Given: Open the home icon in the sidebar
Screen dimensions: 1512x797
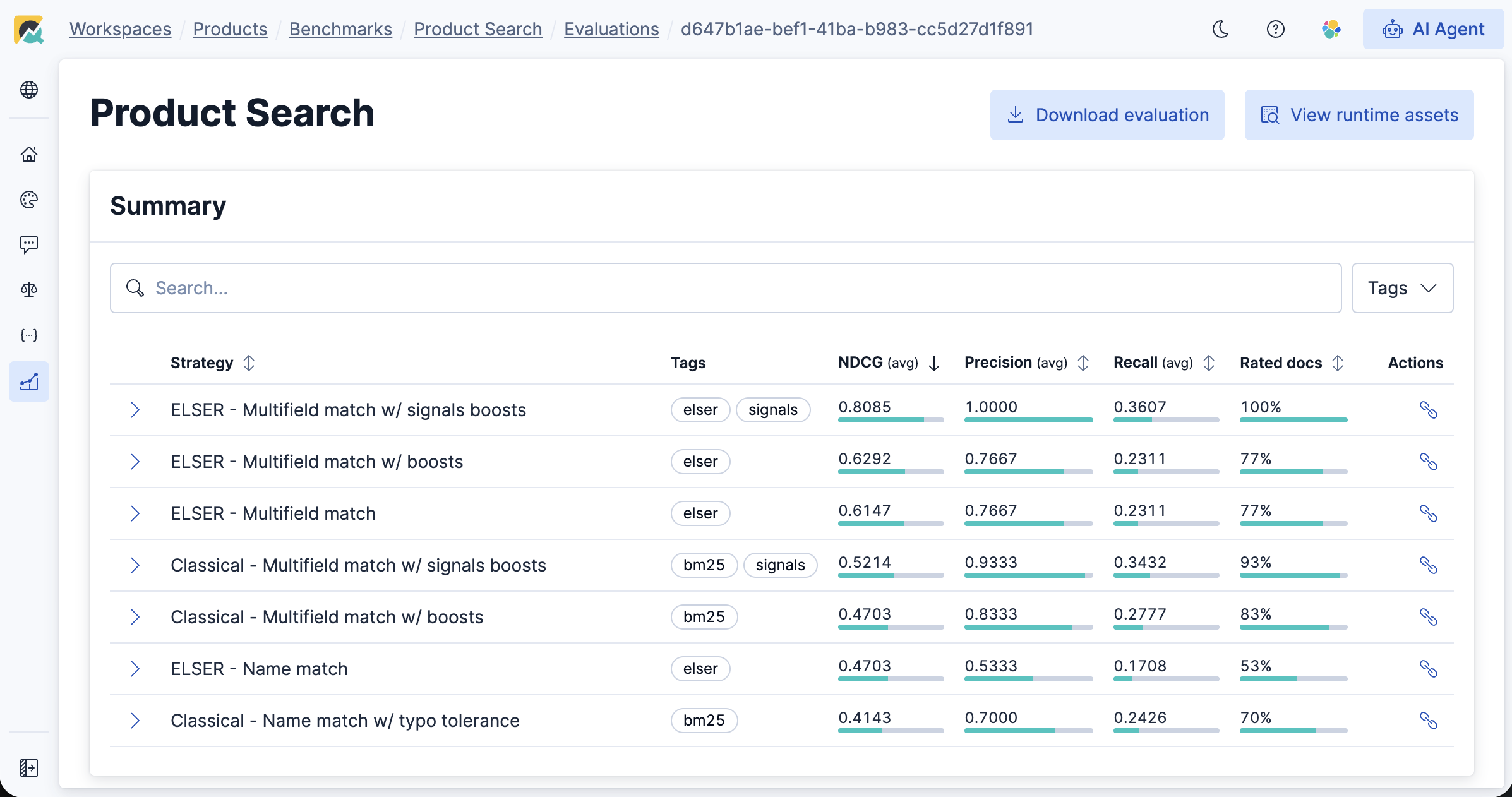Looking at the screenshot, I should pos(29,154).
